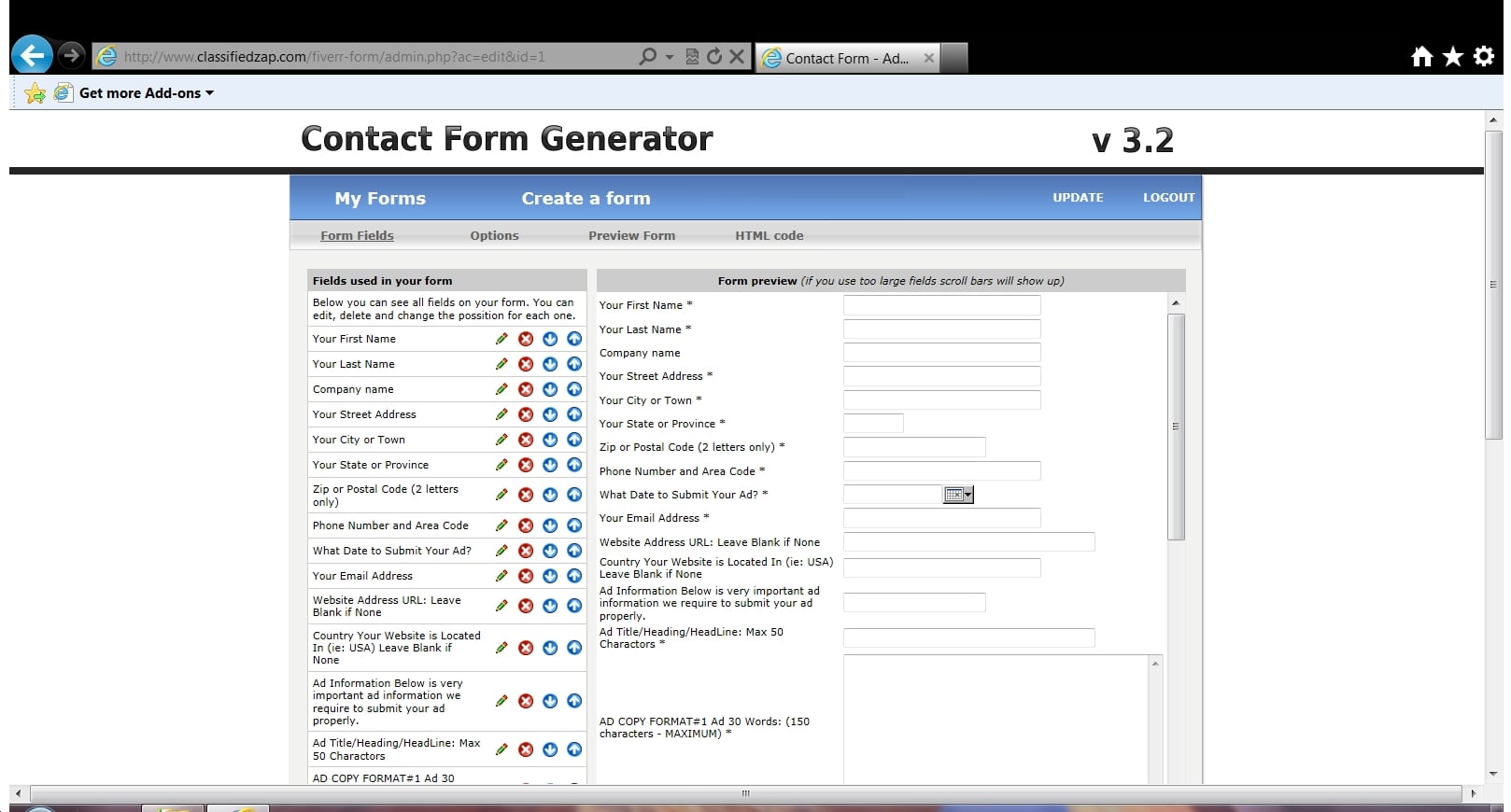Delete the Your State or Province field
This screenshot has width=1511, height=812.
point(526,465)
